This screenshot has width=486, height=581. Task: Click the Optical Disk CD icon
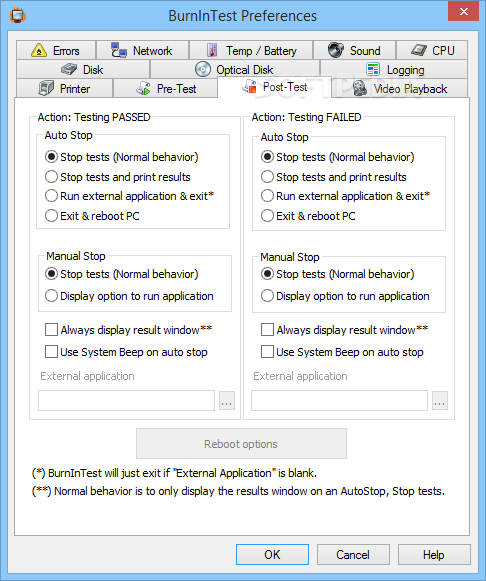pyautogui.click(x=203, y=69)
